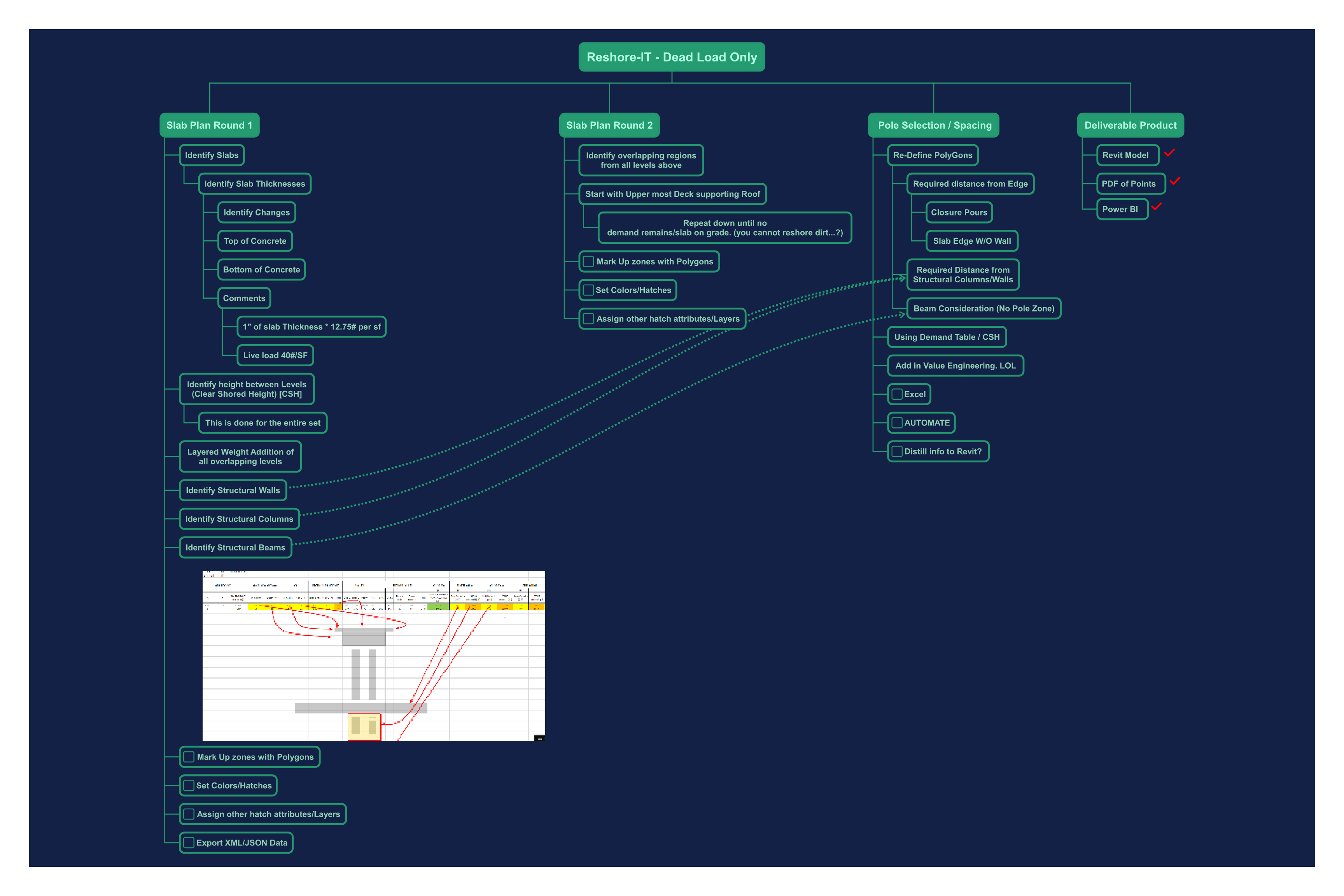The image size is (1344, 896).
Task: Tick the AUTOMATE checkbox
Action: 897,423
